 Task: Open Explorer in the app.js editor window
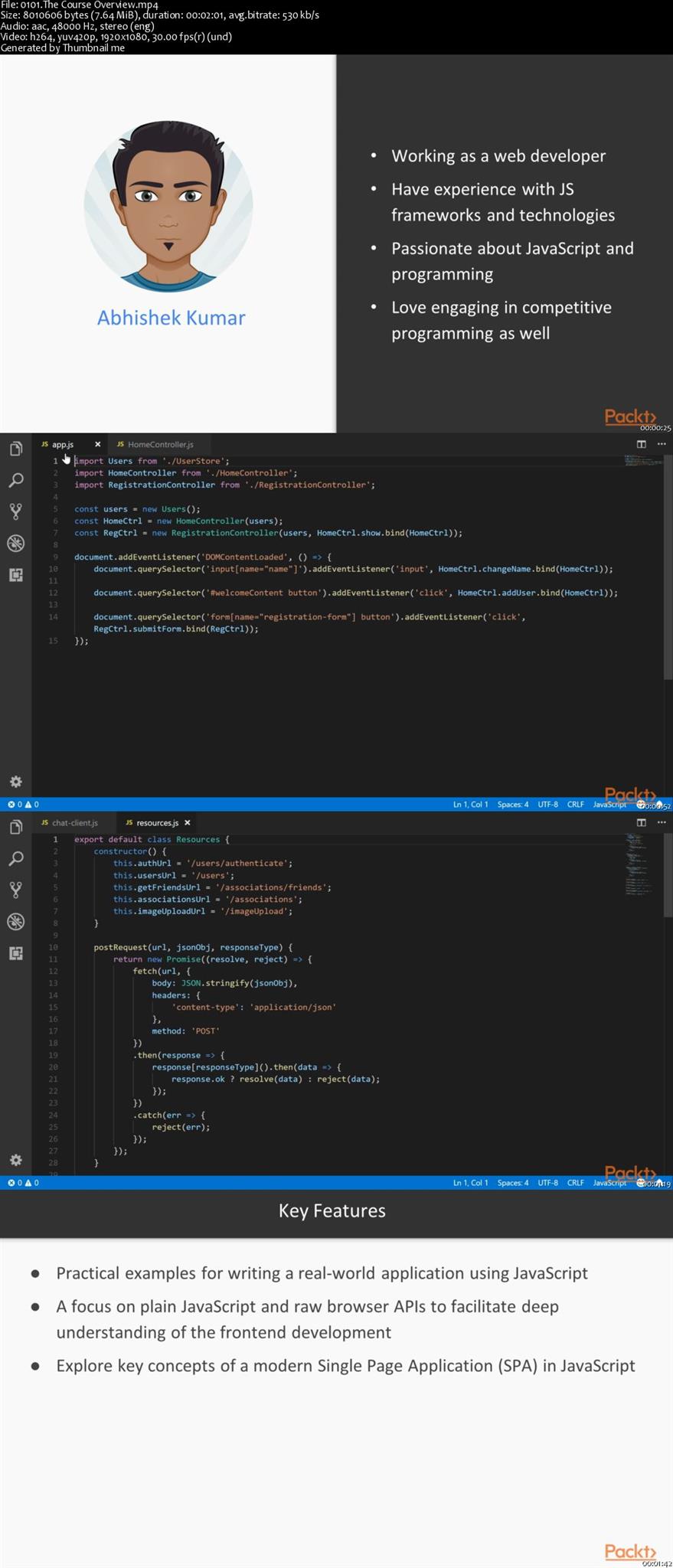(x=15, y=449)
